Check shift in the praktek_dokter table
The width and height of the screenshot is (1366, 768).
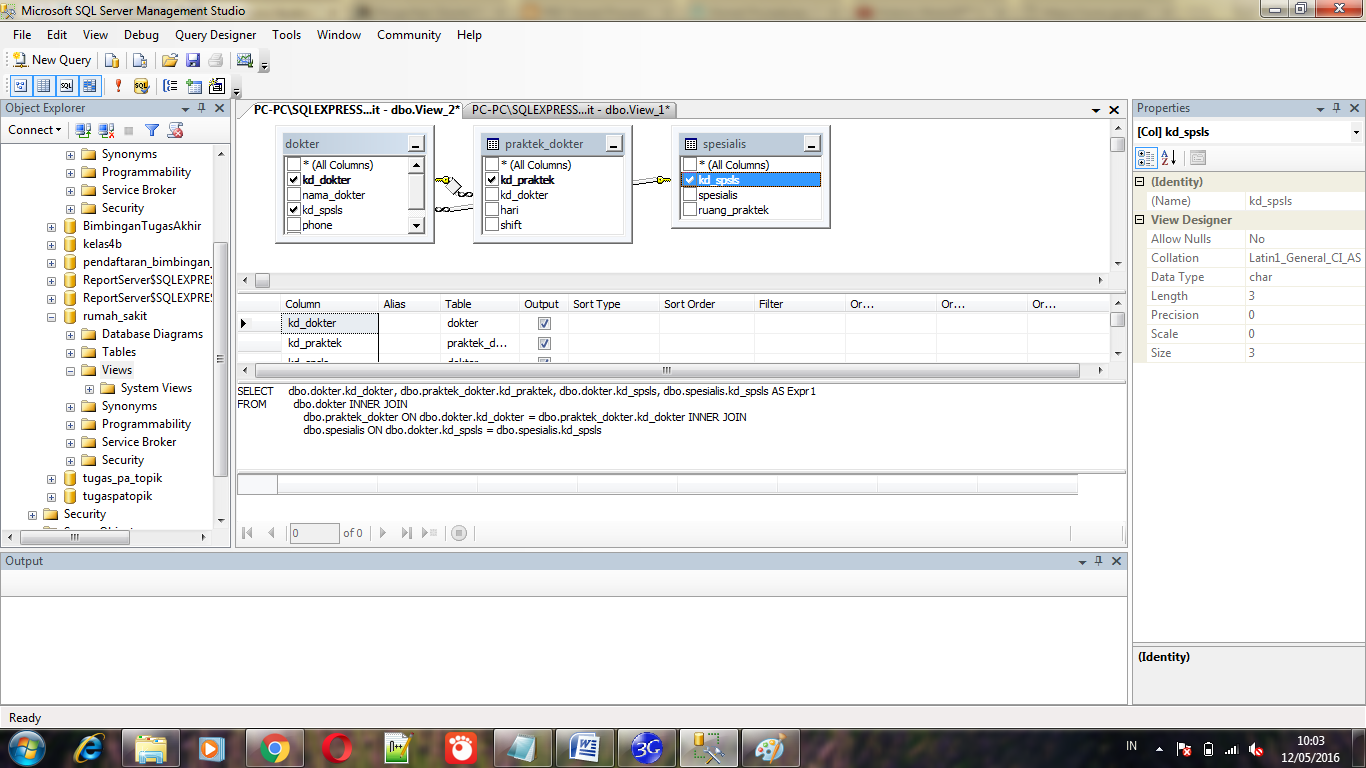coord(492,225)
